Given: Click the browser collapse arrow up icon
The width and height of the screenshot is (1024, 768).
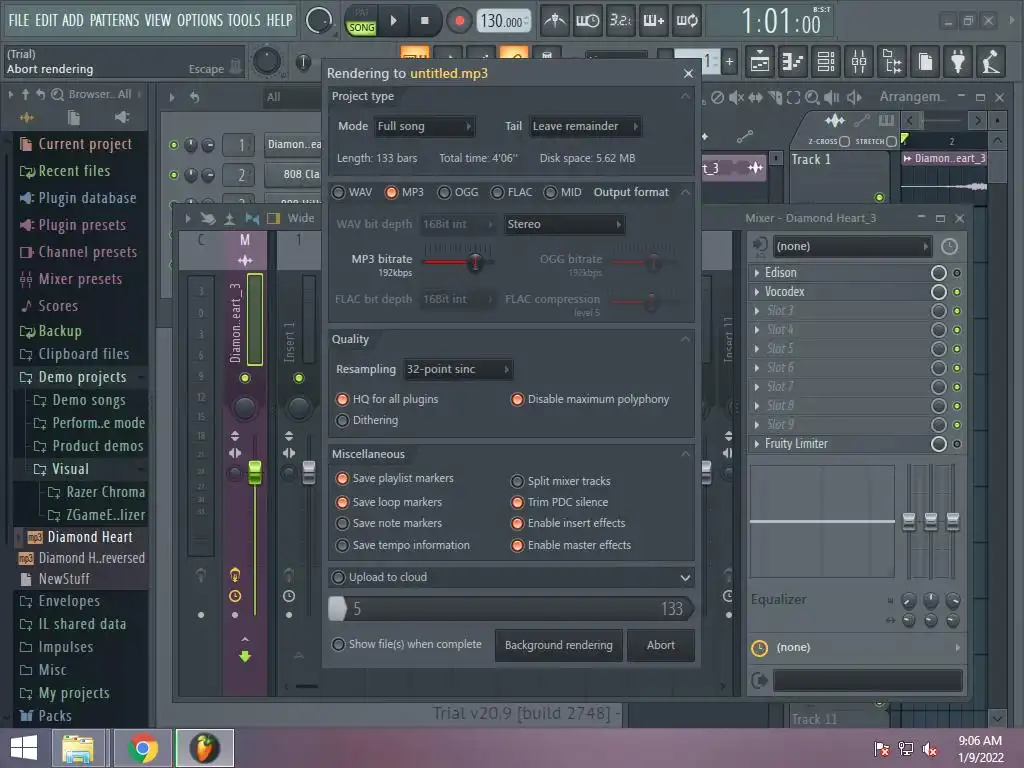Looking at the screenshot, I should point(25,95).
